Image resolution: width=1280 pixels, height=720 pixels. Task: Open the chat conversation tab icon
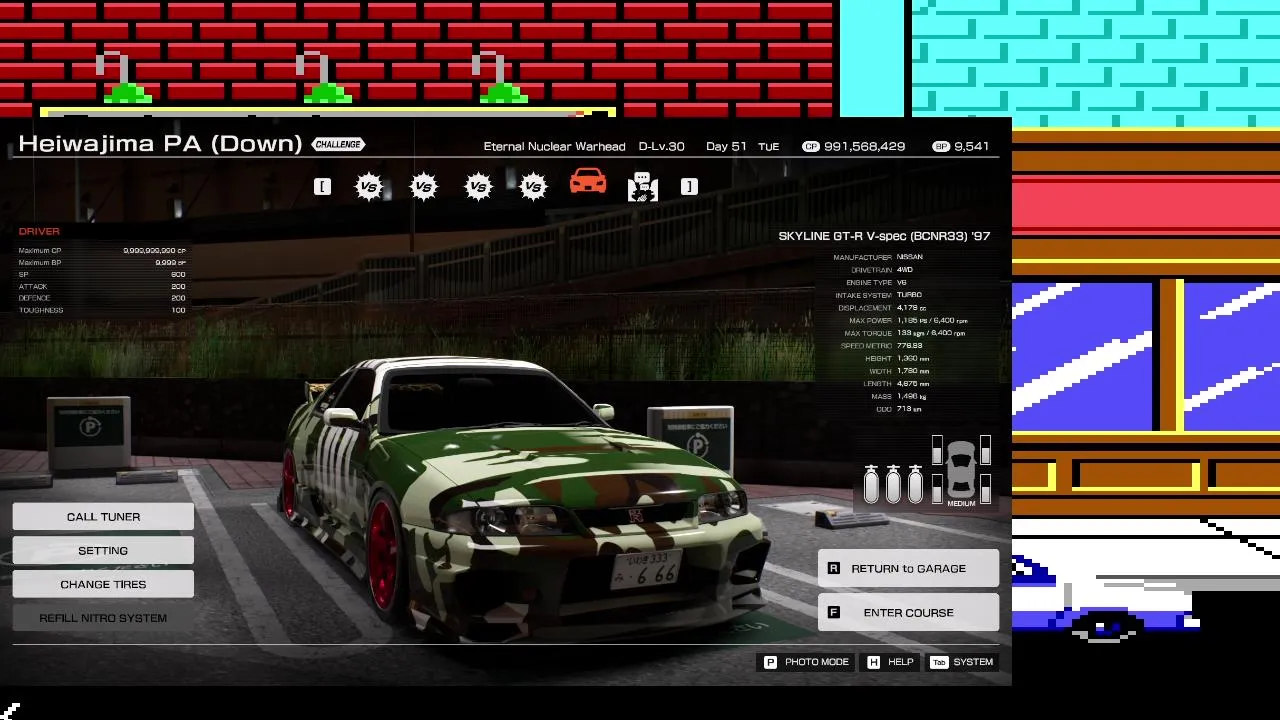pos(642,187)
